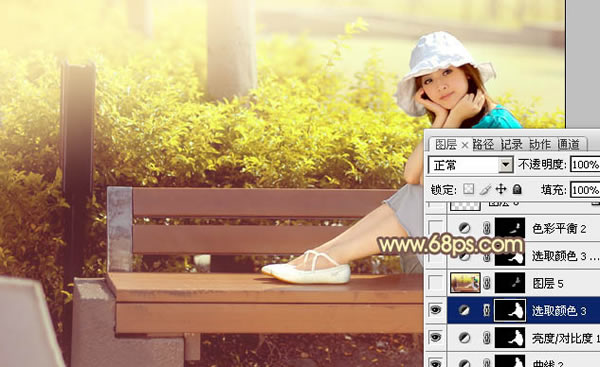Select the 亮度/对比度 1 layer mask thumbnail
Image resolution: width=600 pixels, height=367 pixels.
point(510,338)
